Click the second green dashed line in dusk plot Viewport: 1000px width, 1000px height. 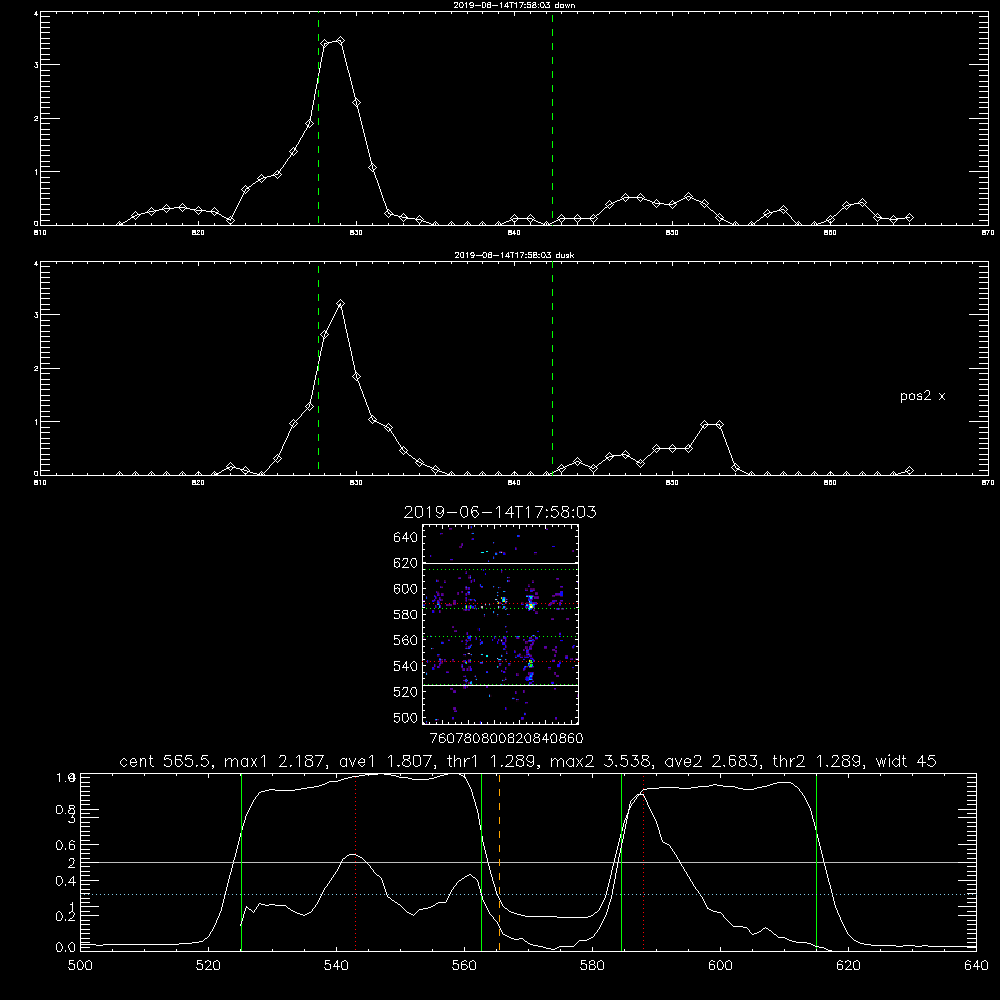coord(552,368)
